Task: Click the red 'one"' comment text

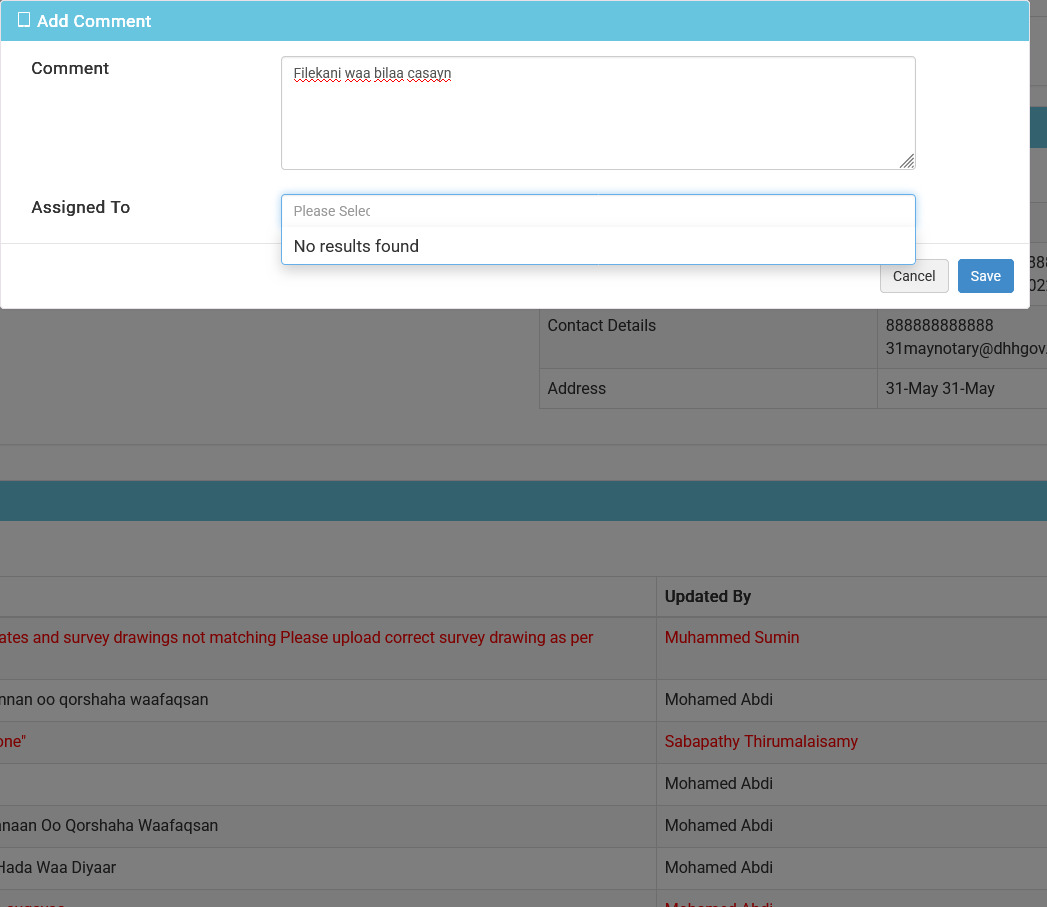Action: [x=13, y=741]
